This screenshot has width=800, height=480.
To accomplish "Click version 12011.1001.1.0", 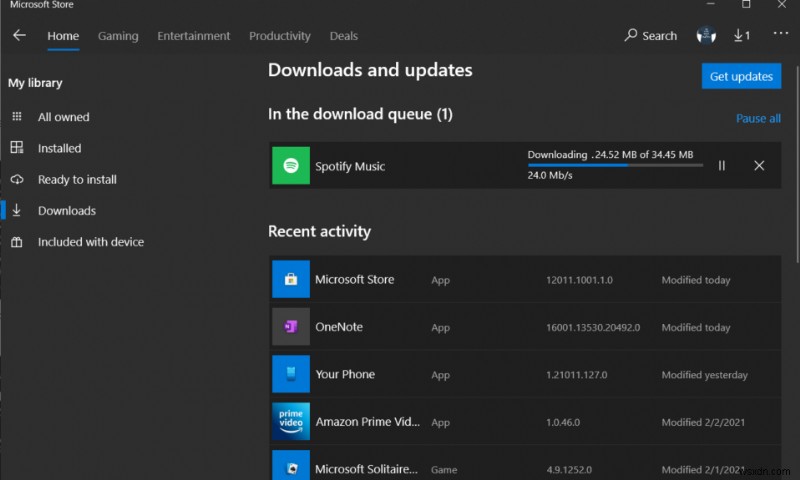I will (x=580, y=280).
